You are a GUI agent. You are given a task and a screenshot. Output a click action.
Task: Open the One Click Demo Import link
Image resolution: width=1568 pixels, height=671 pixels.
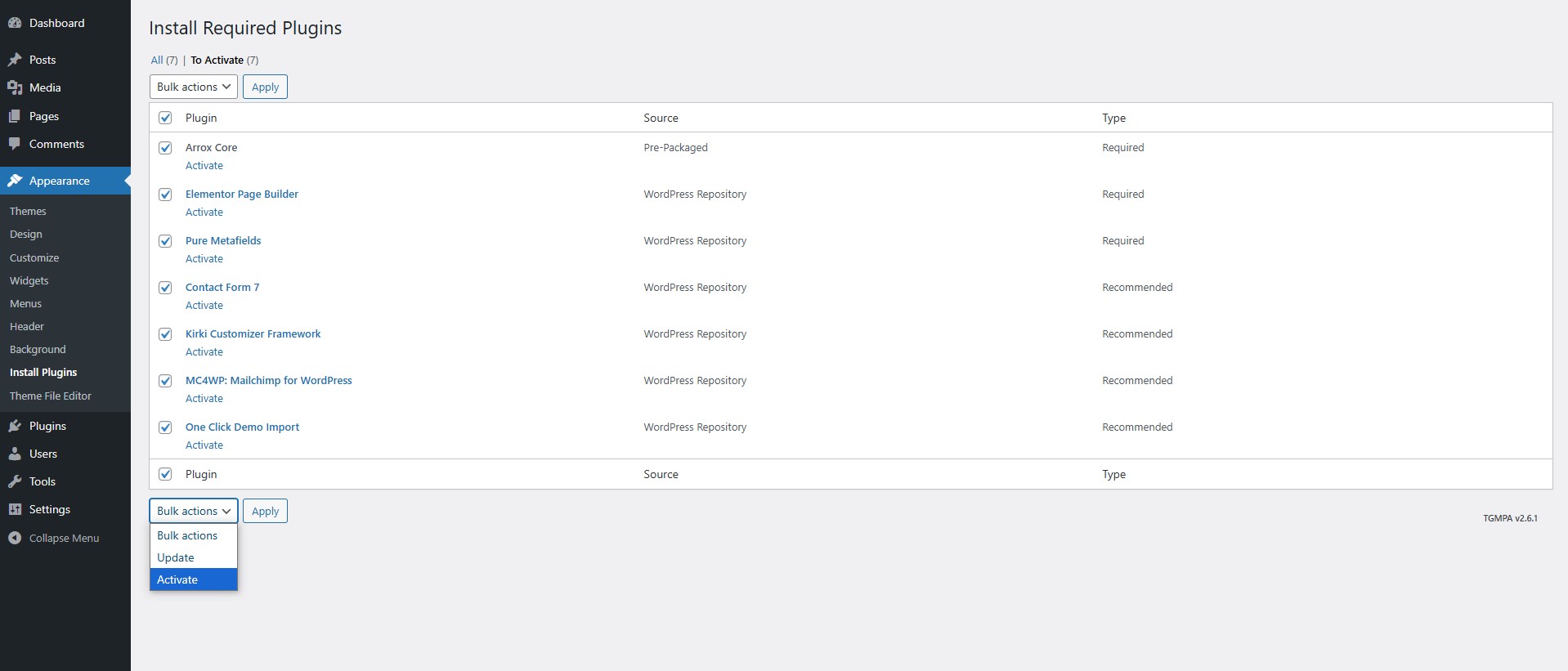(x=243, y=427)
